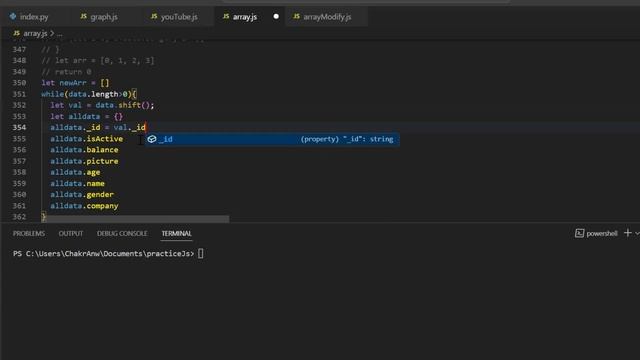Select the TERMINAL panel tab
Screen dimensions: 640x360
[176, 233]
